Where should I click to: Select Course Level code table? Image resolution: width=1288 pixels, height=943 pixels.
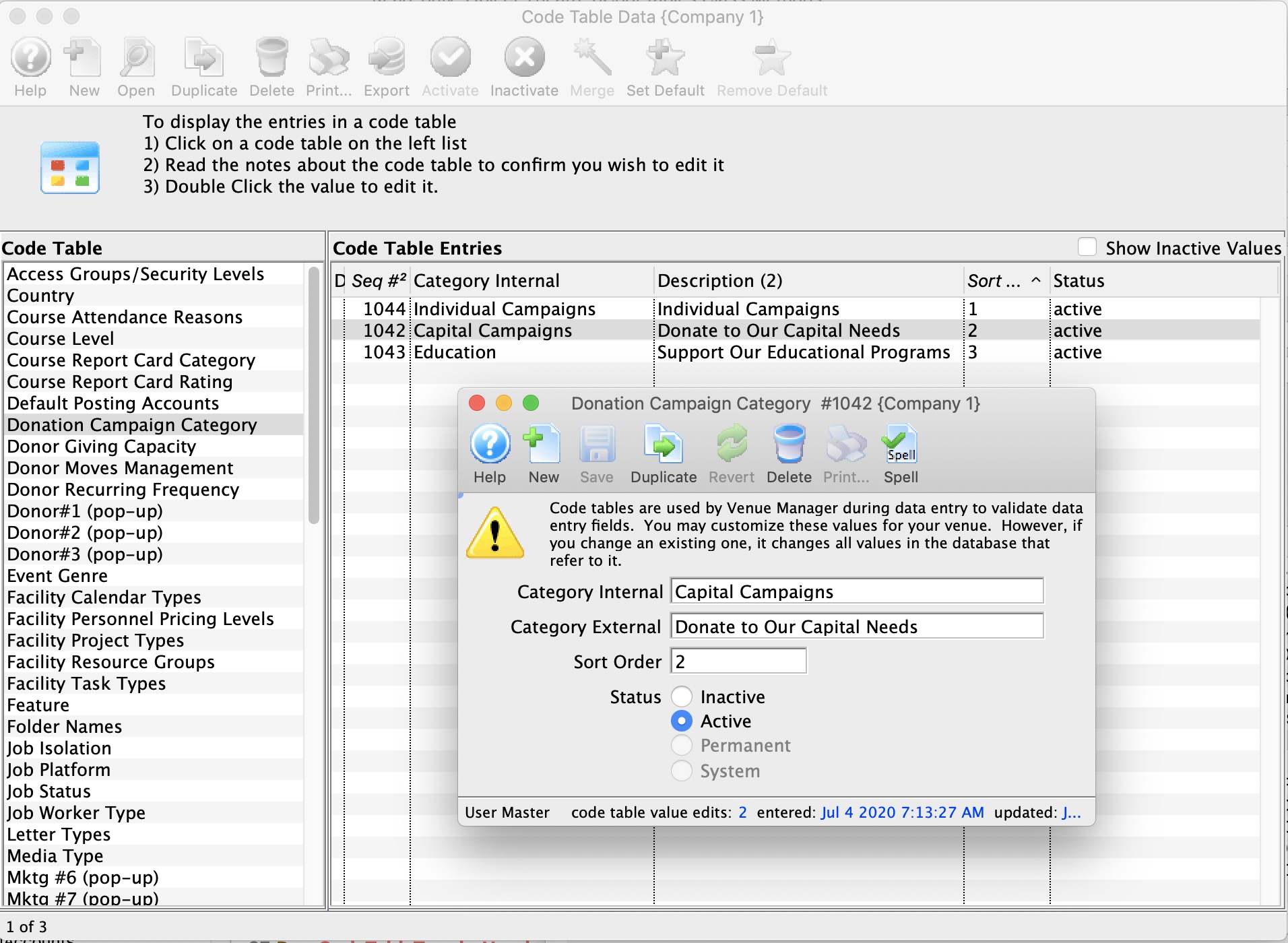pyautogui.click(x=154, y=339)
